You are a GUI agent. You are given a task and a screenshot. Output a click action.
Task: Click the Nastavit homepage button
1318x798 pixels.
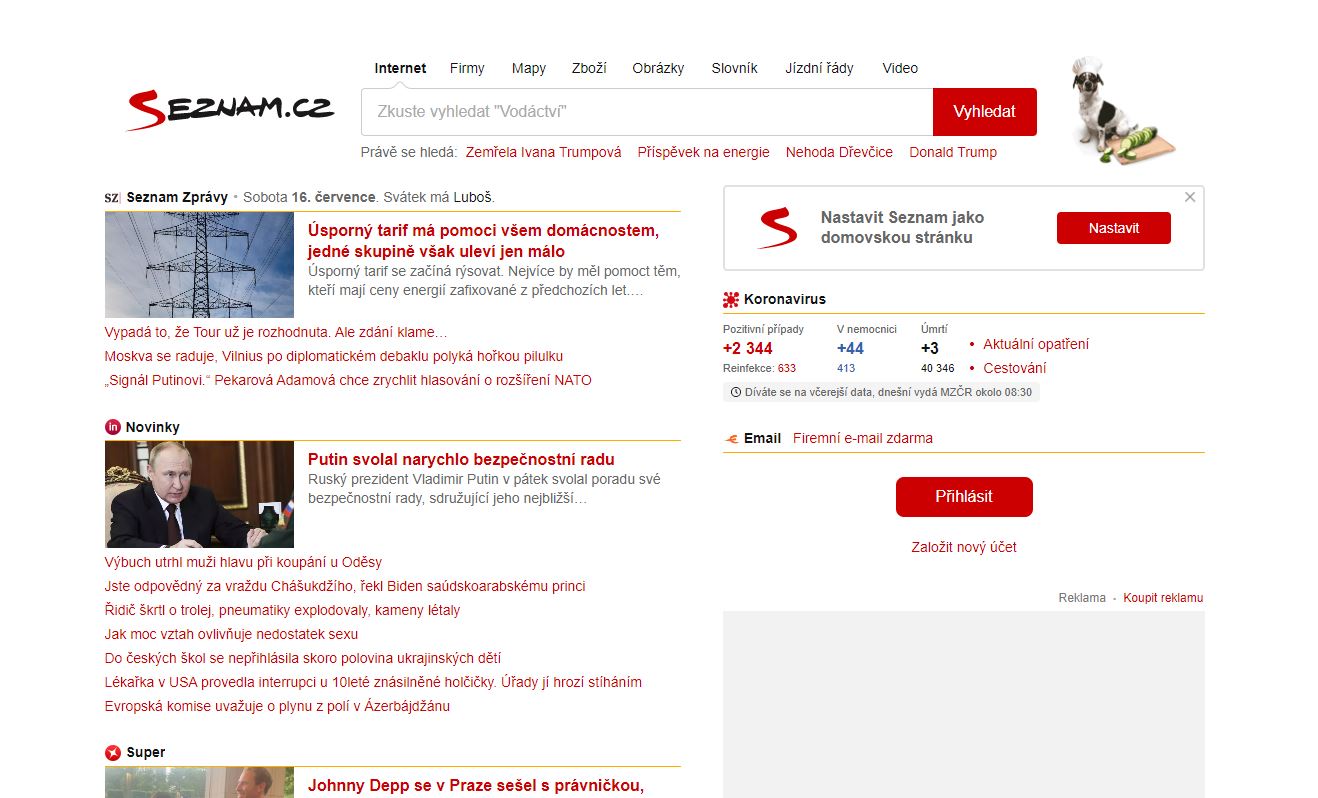tap(1114, 228)
